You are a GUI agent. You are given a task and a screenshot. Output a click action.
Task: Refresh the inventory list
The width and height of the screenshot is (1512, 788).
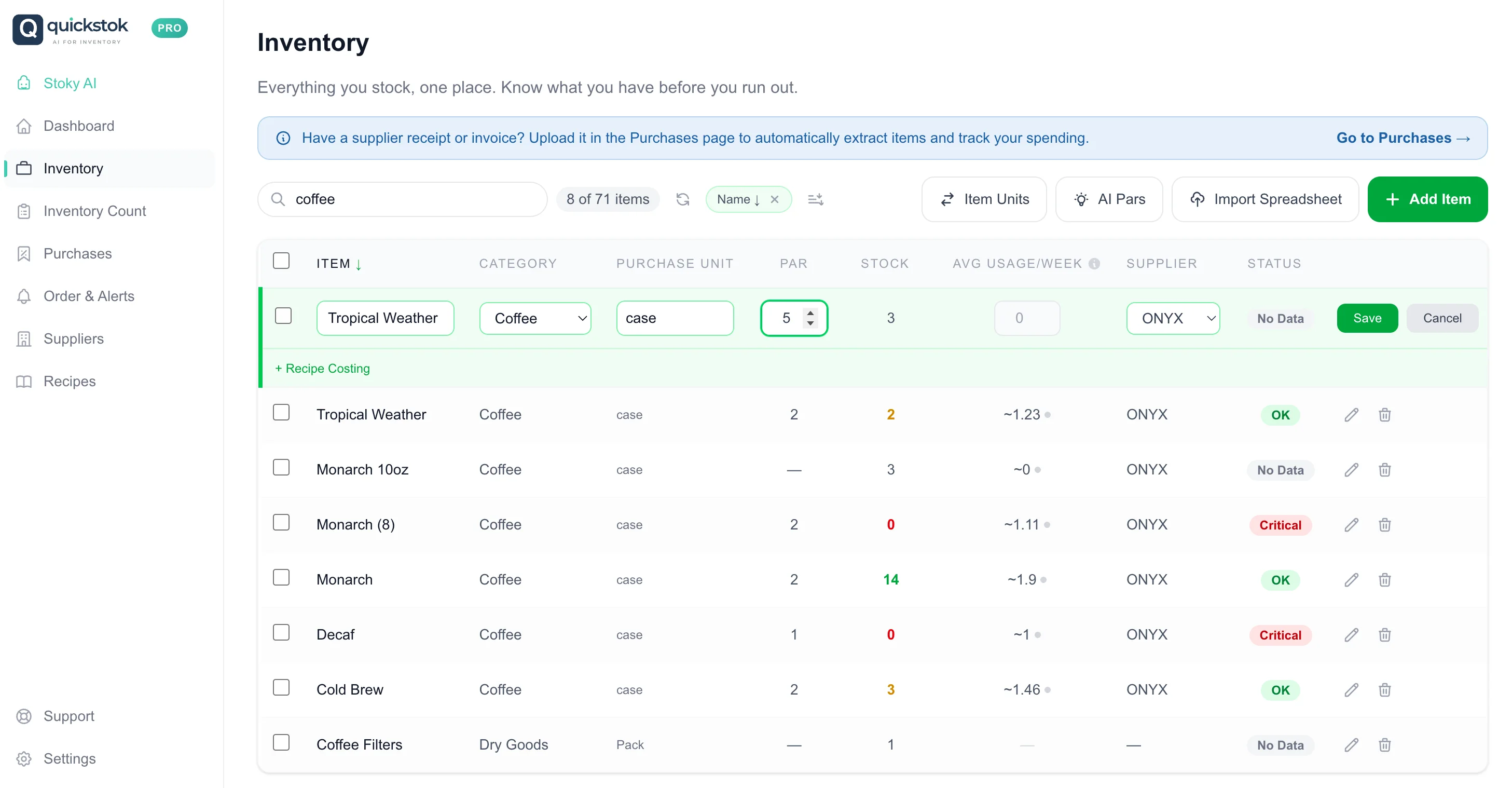click(683, 199)
